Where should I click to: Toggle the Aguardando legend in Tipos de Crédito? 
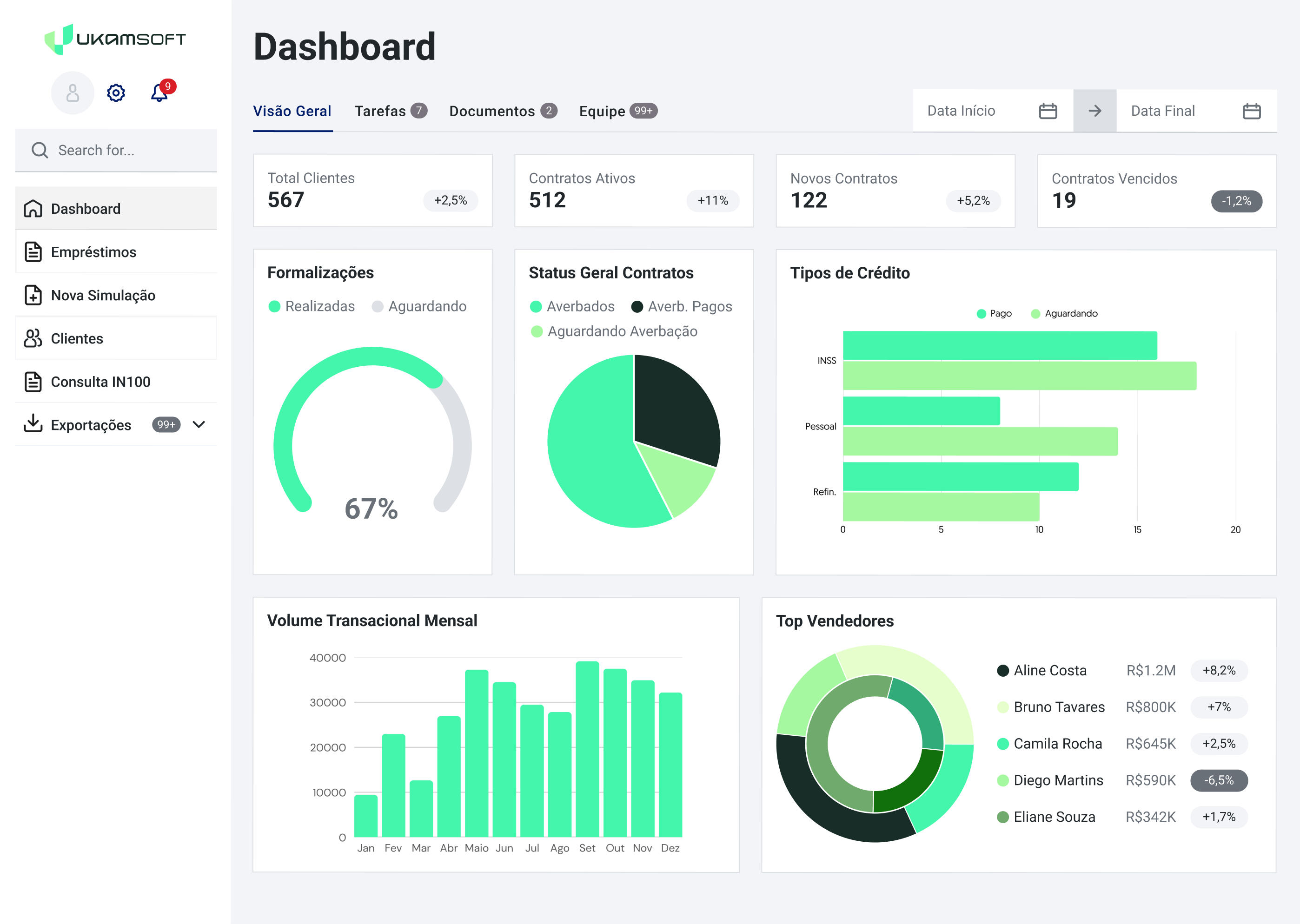1064,313
